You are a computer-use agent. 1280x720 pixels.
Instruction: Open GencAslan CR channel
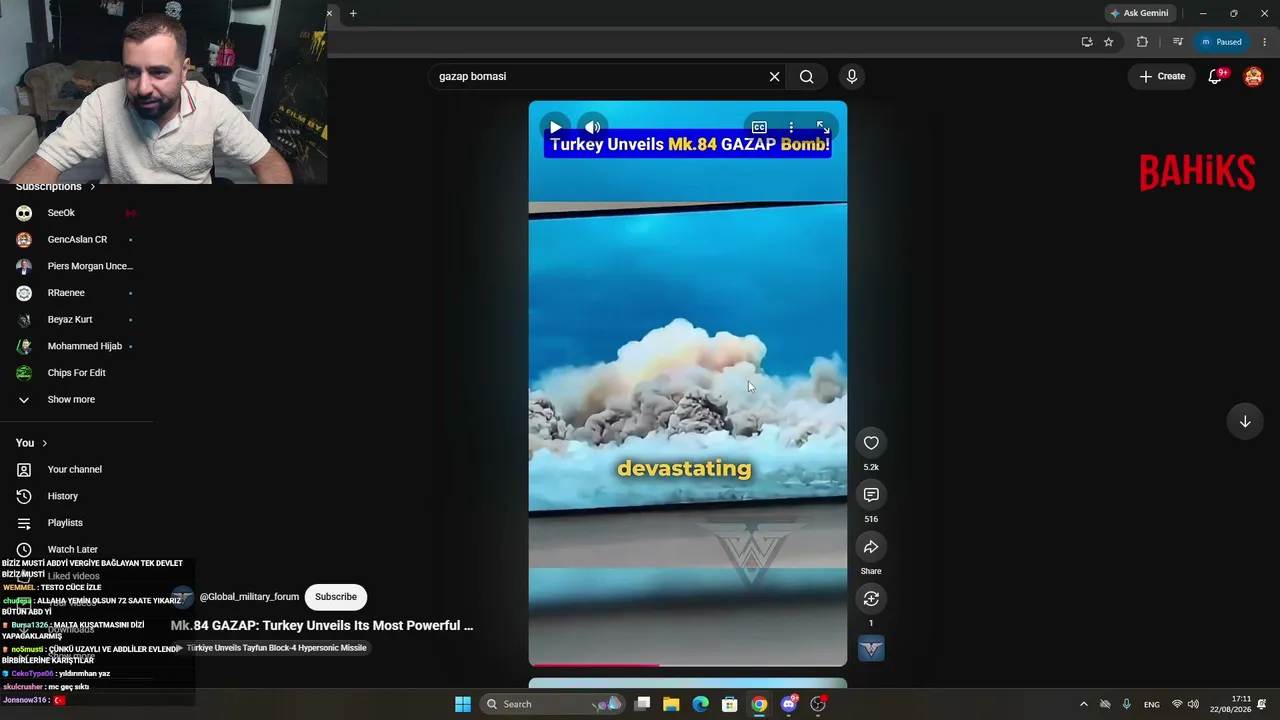click(x=76, y=240)
